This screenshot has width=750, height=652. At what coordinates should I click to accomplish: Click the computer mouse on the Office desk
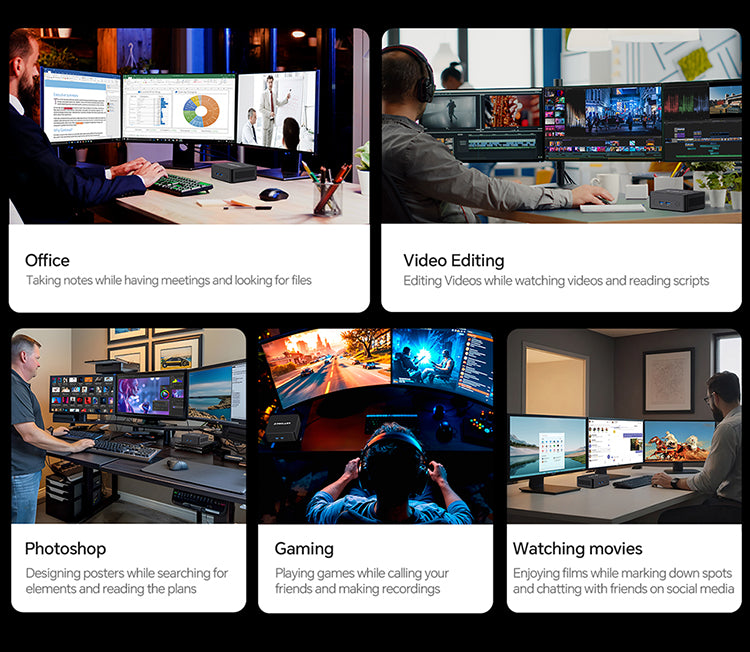point(273,194)
